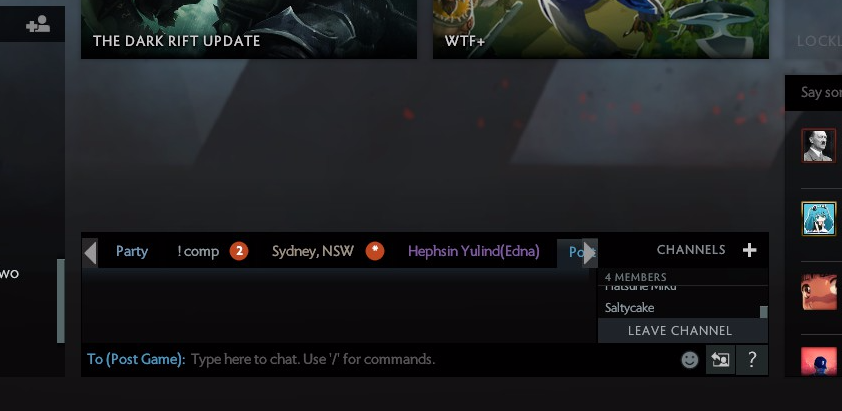This screenshot has width=842, height=411.
Task: Click Sydney, NSW notification badge
Action: (375, 251)
